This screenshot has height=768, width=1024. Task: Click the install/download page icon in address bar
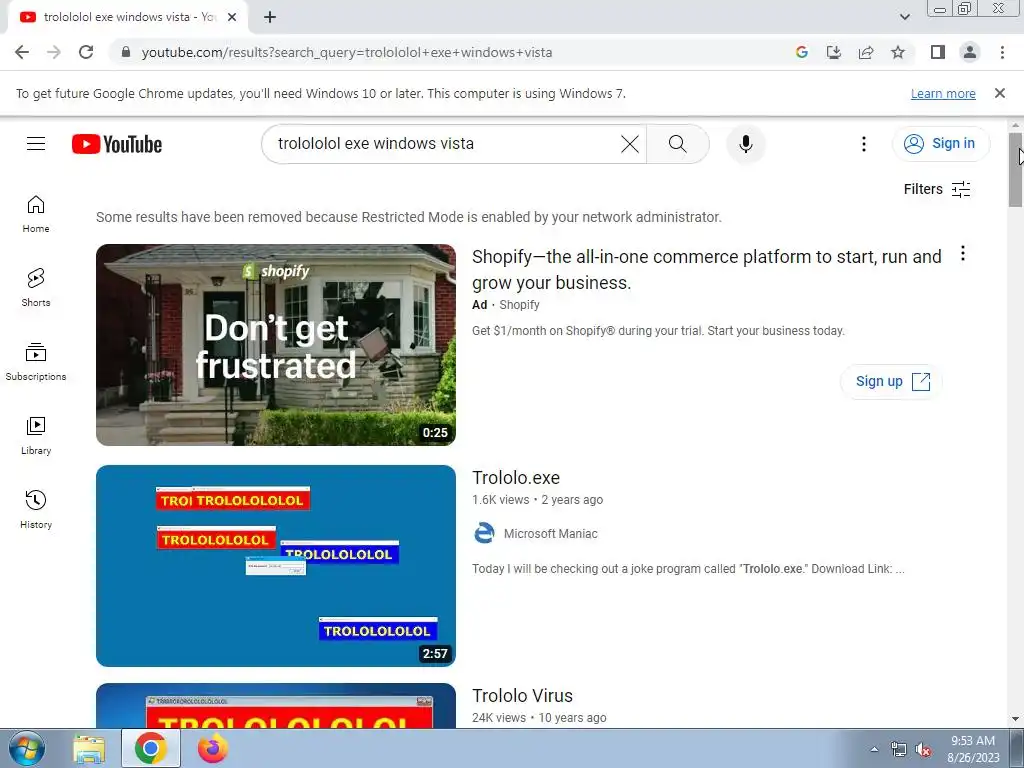coord(834,52)
